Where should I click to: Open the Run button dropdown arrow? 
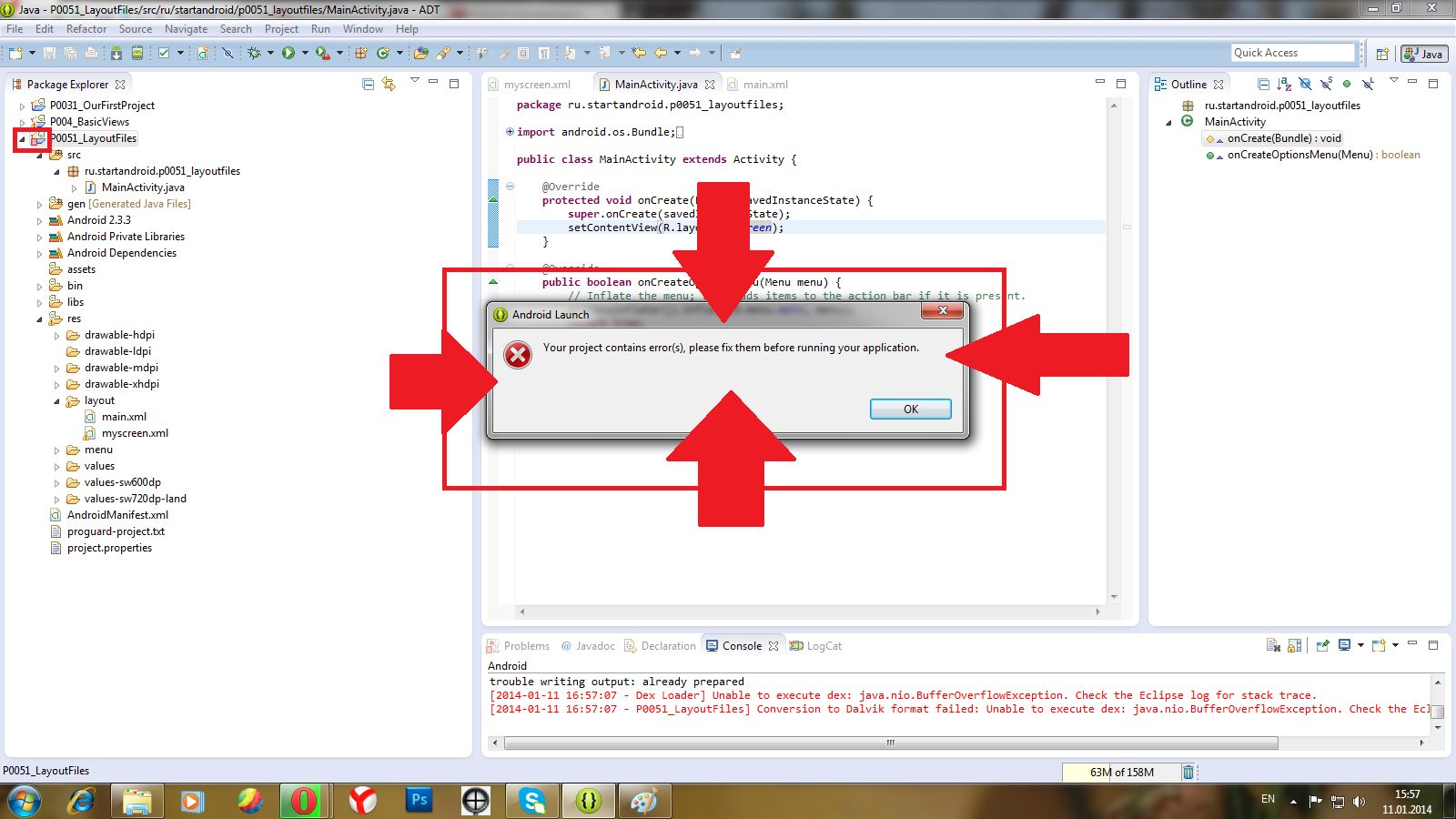tap(305, 53)
